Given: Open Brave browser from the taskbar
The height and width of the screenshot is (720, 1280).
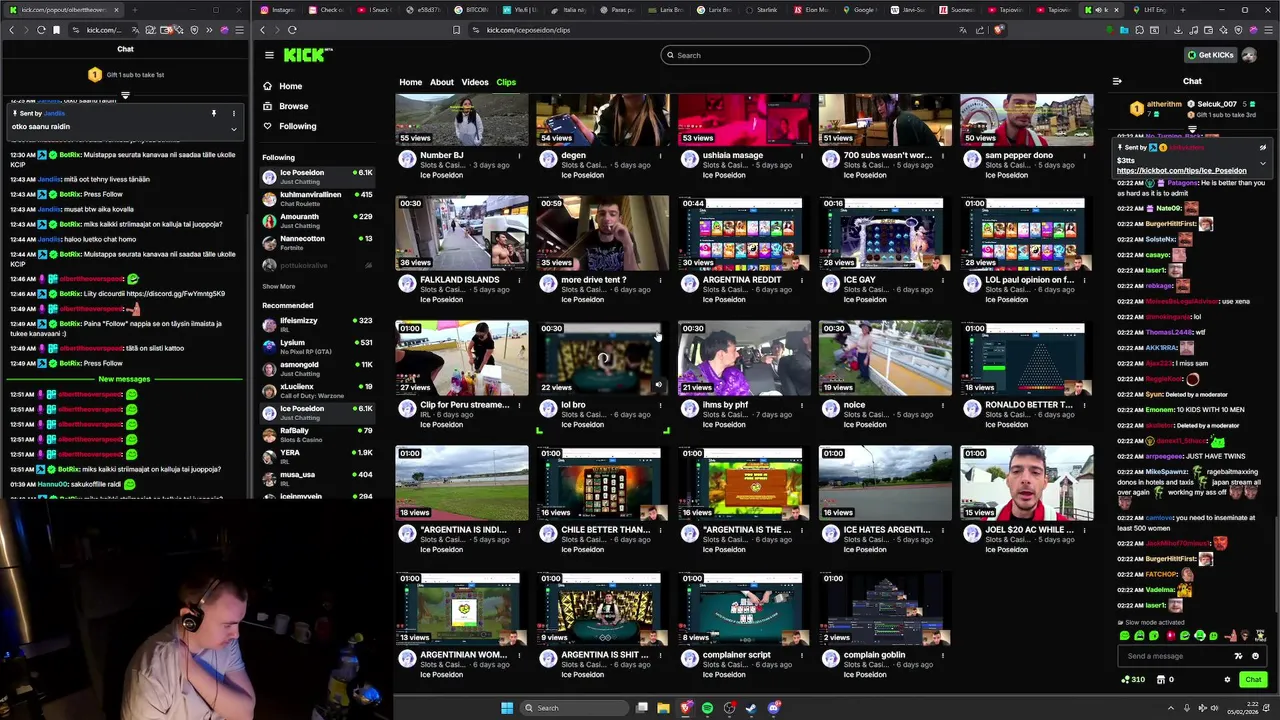Looking at the screenshot, I should [685, 708].
